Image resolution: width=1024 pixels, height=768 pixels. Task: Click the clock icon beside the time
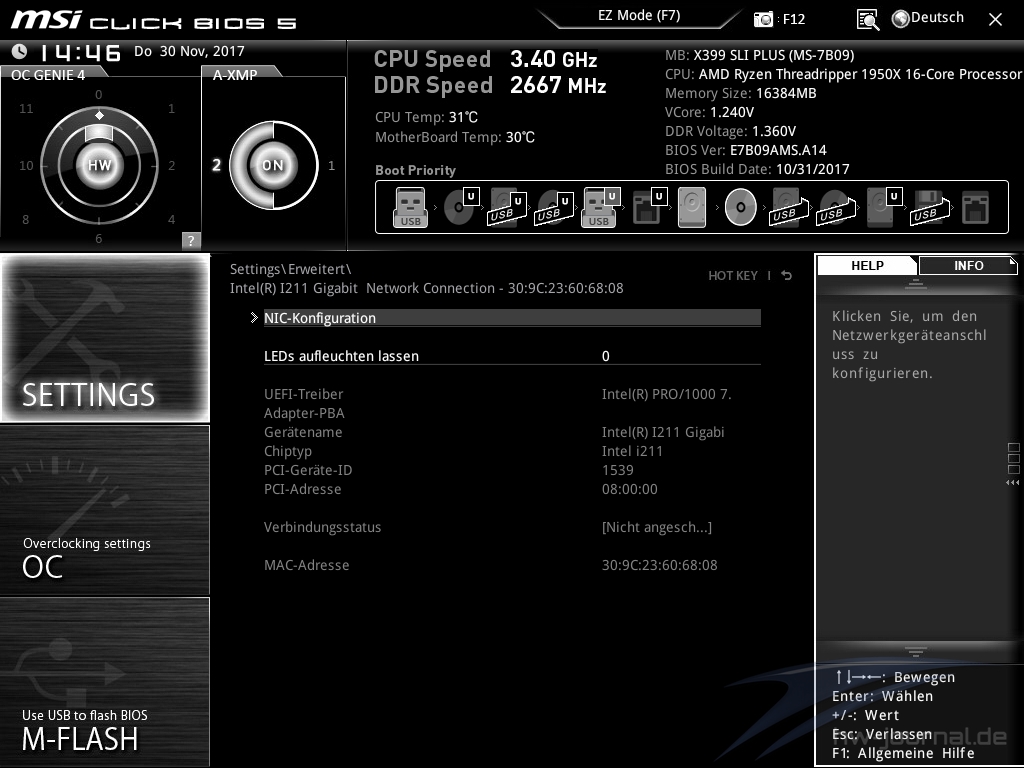click(x=20, y=52)
